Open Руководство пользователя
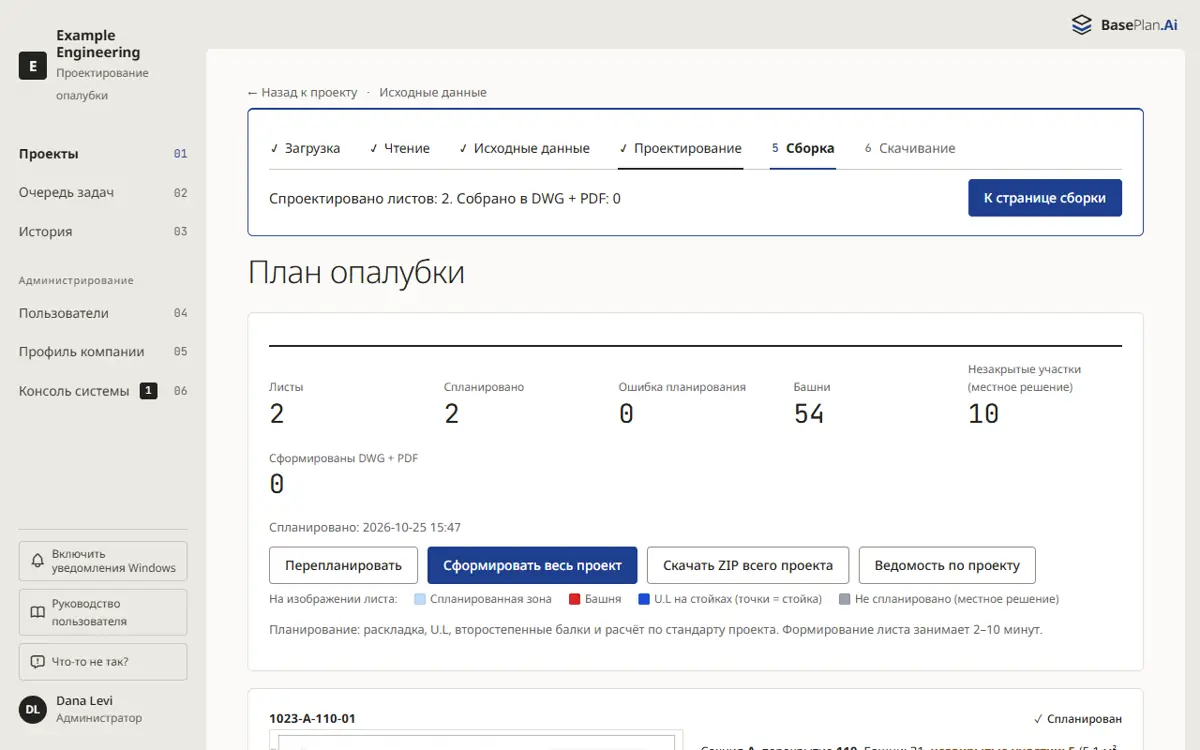1200x750 pixels. pyautogui.click(x=103, y=612)
